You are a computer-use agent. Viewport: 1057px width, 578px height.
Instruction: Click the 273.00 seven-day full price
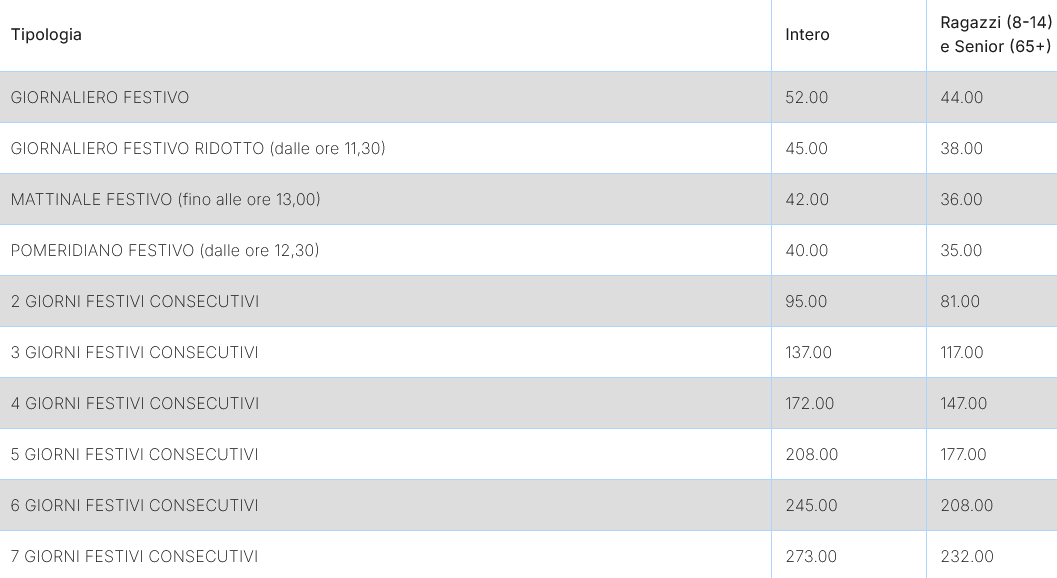(811, 556)
